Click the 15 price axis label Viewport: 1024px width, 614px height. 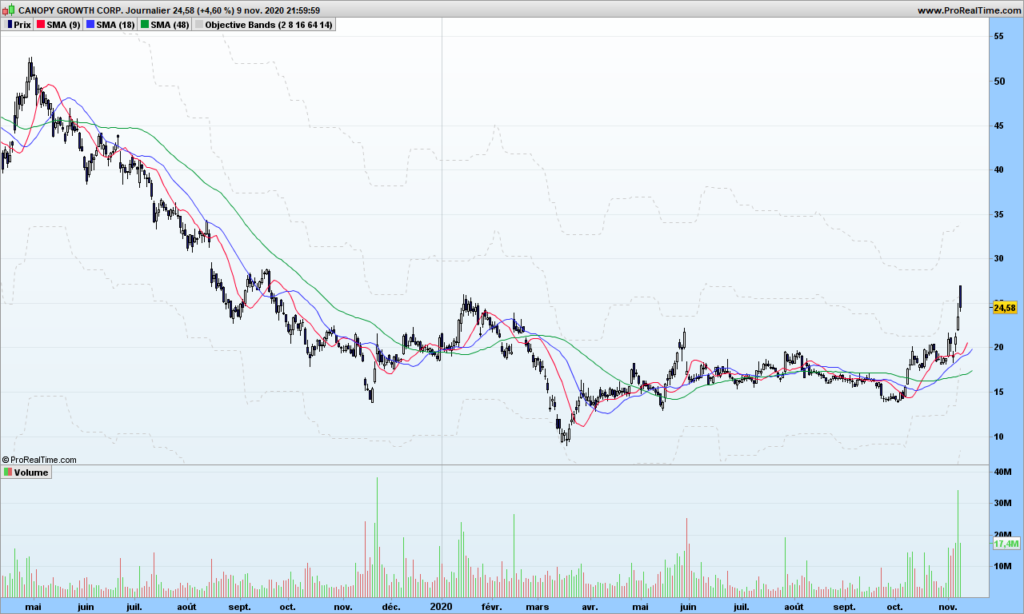point(999,392)
